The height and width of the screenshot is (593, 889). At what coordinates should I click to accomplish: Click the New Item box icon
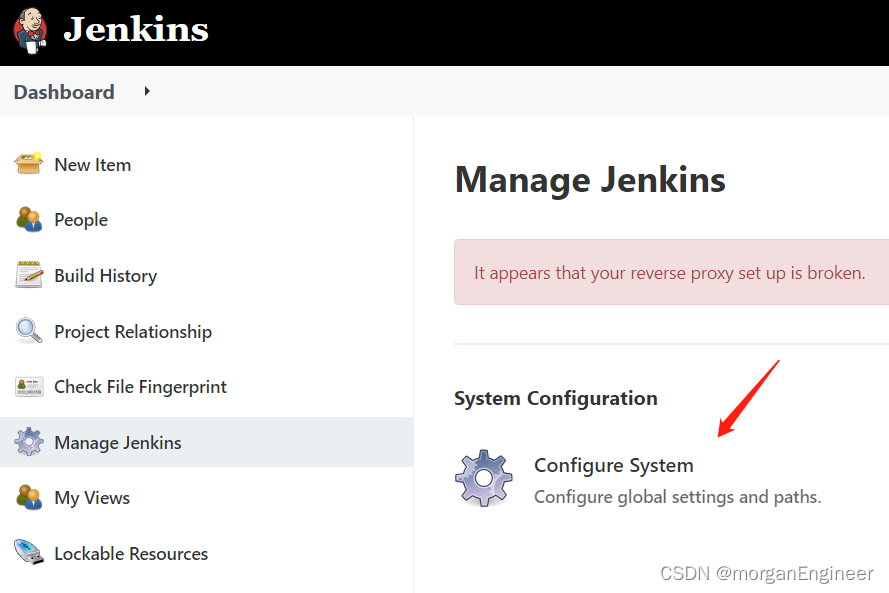[28, 163]
